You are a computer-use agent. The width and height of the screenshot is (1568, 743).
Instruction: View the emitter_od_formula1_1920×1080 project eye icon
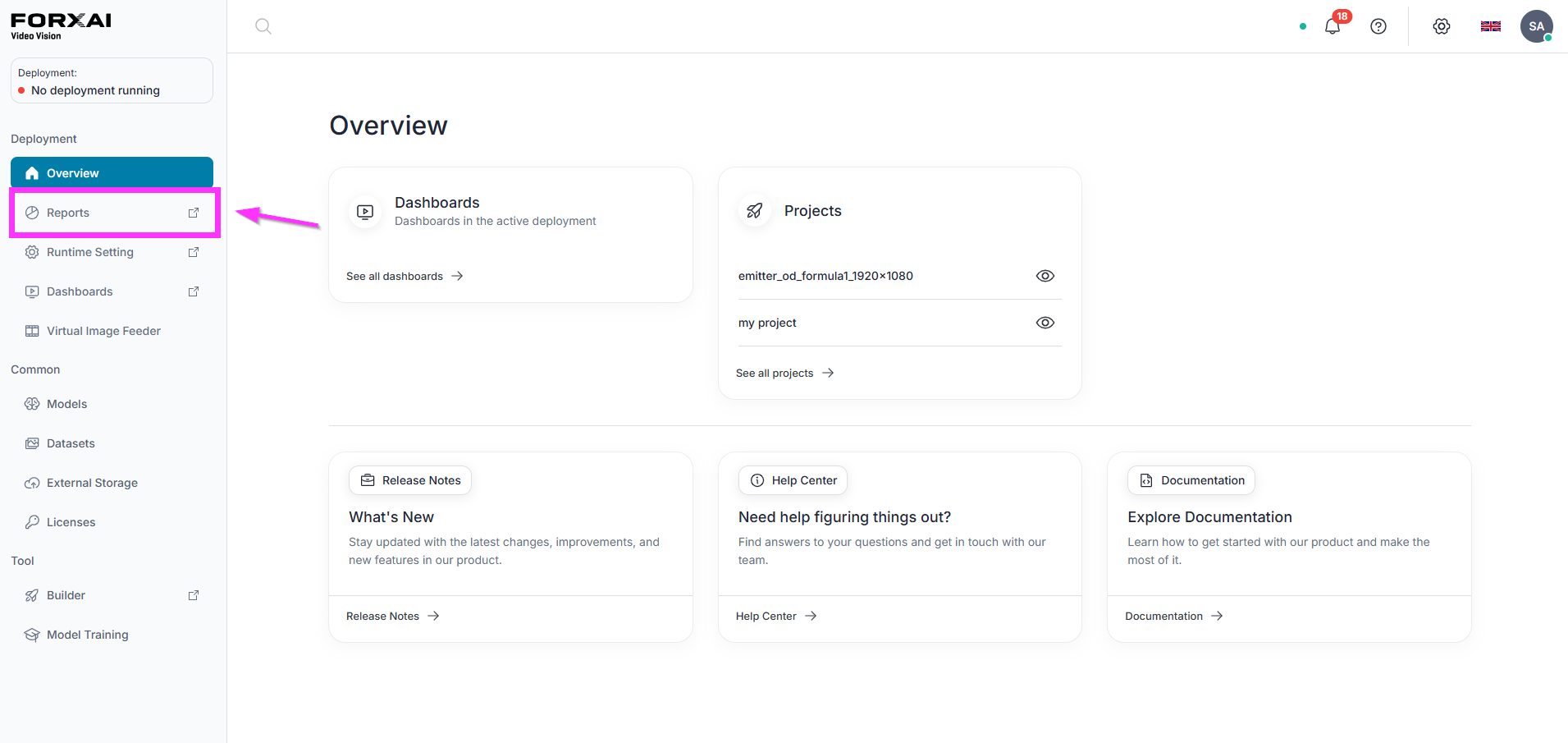[x=1045, y=276]
